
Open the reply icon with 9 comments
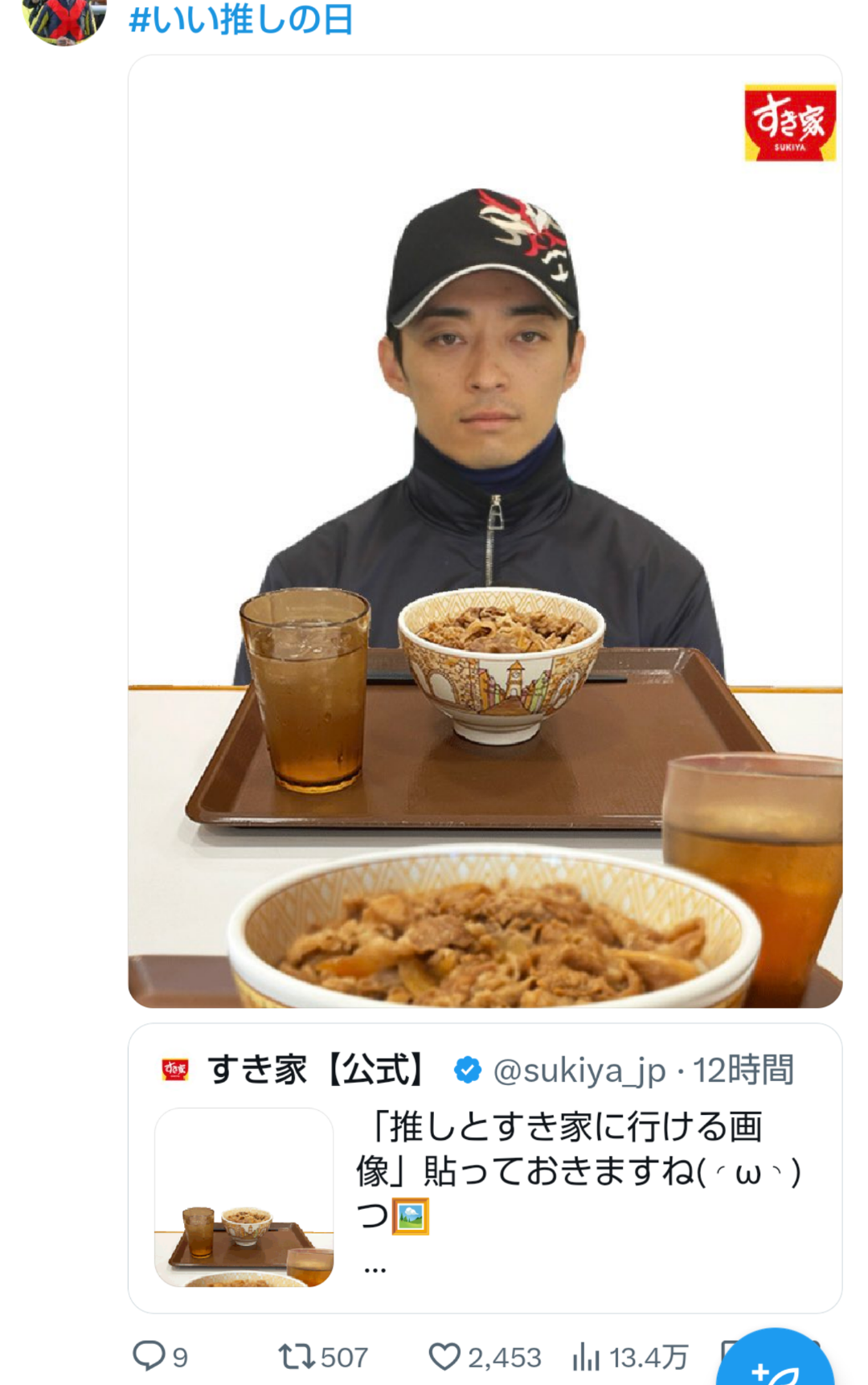point(149,1356)
